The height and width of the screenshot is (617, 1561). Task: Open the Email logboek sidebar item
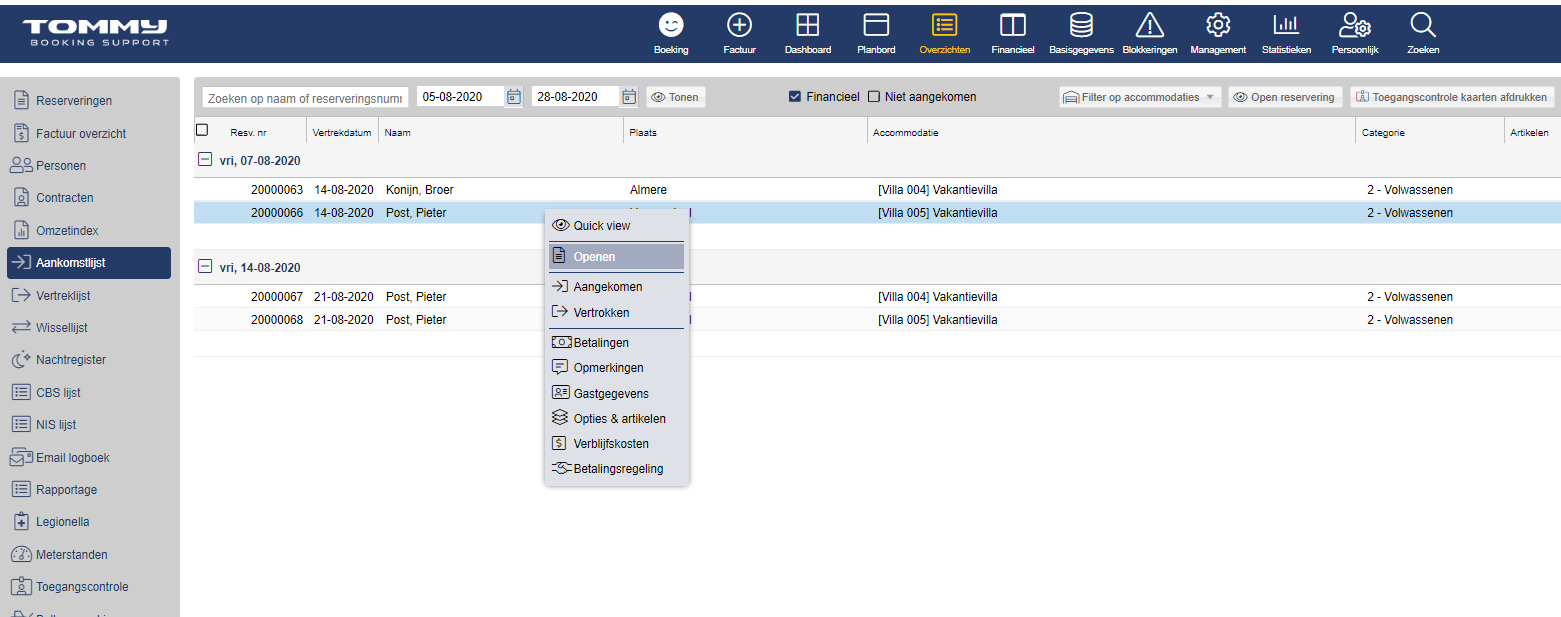(89, 457)
